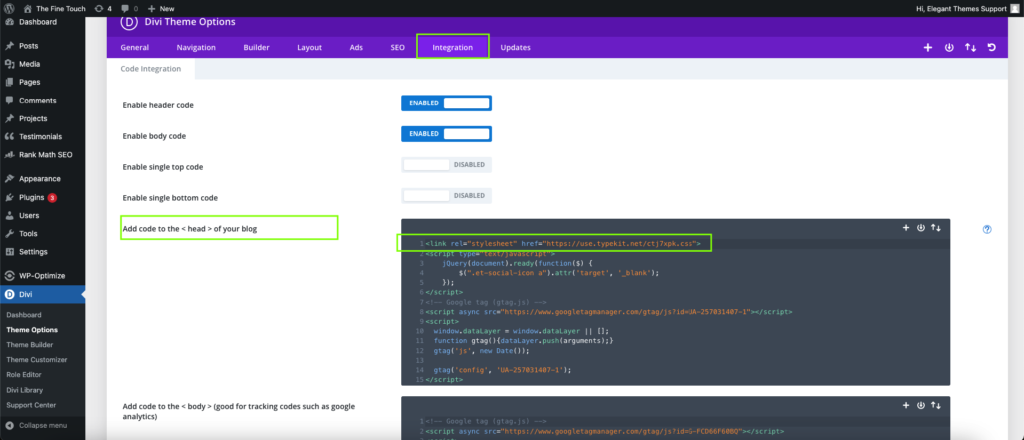The height and width of the screenshot is (440, 1024).
Task: Toggle Enable single top code switch
Action: 446,165
